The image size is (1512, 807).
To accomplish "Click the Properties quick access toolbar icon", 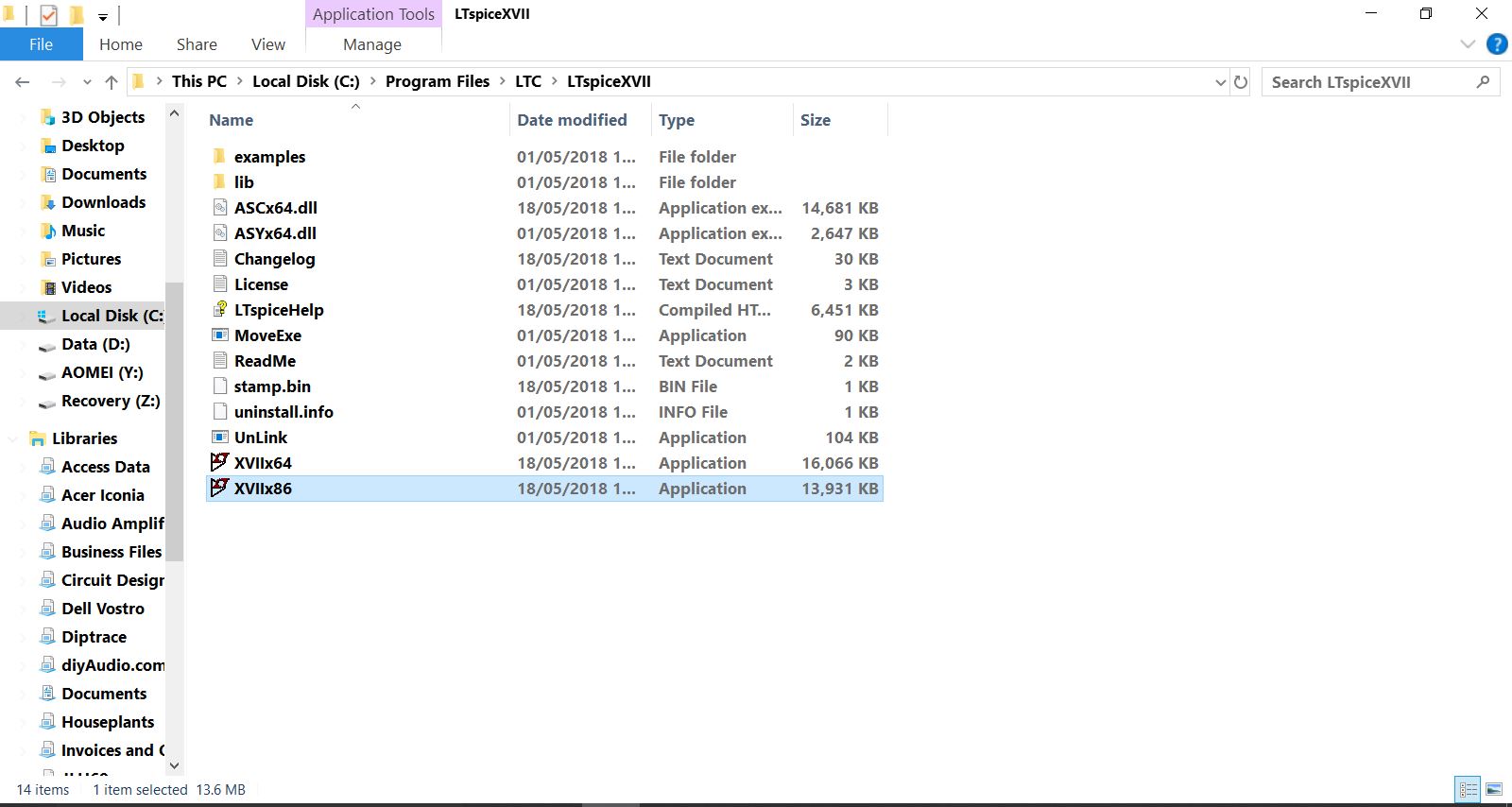I will pyautogui.click(x=48, y=14).
